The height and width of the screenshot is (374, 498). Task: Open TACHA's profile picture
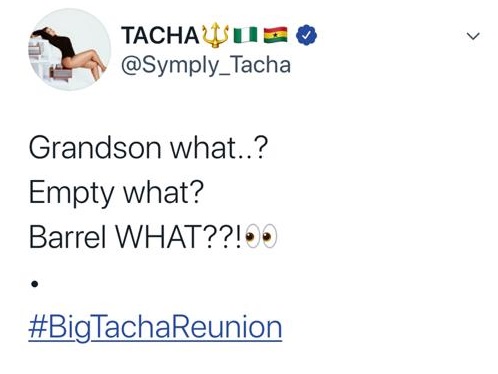(69, 50)
